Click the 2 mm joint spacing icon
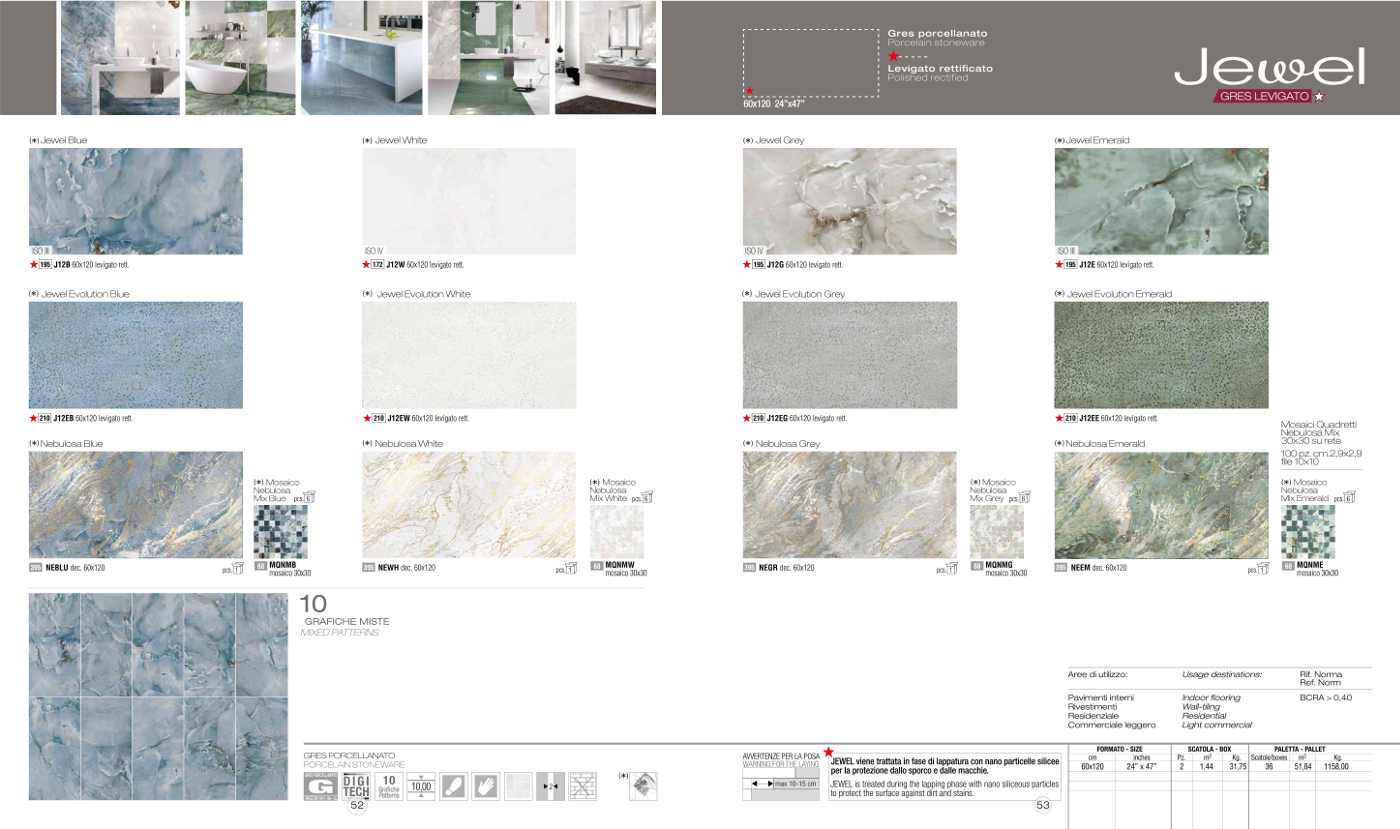The image size is (1400, 829). pyautogui.click(x=550, y=787)
